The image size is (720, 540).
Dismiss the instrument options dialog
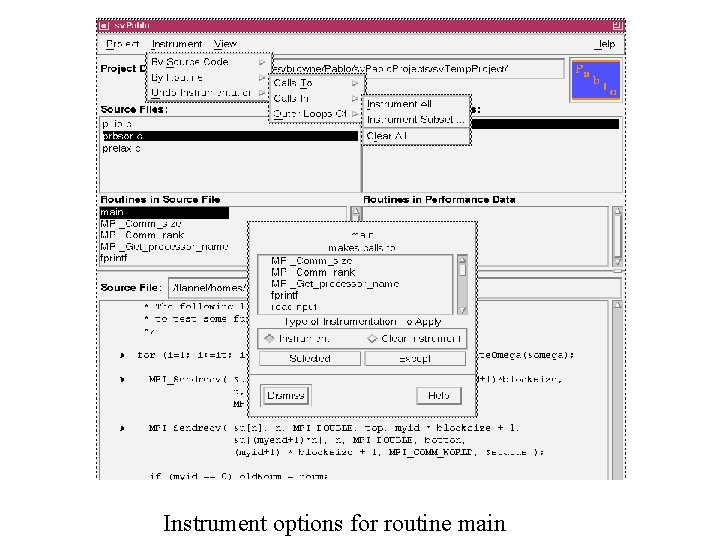pos(286,395)
